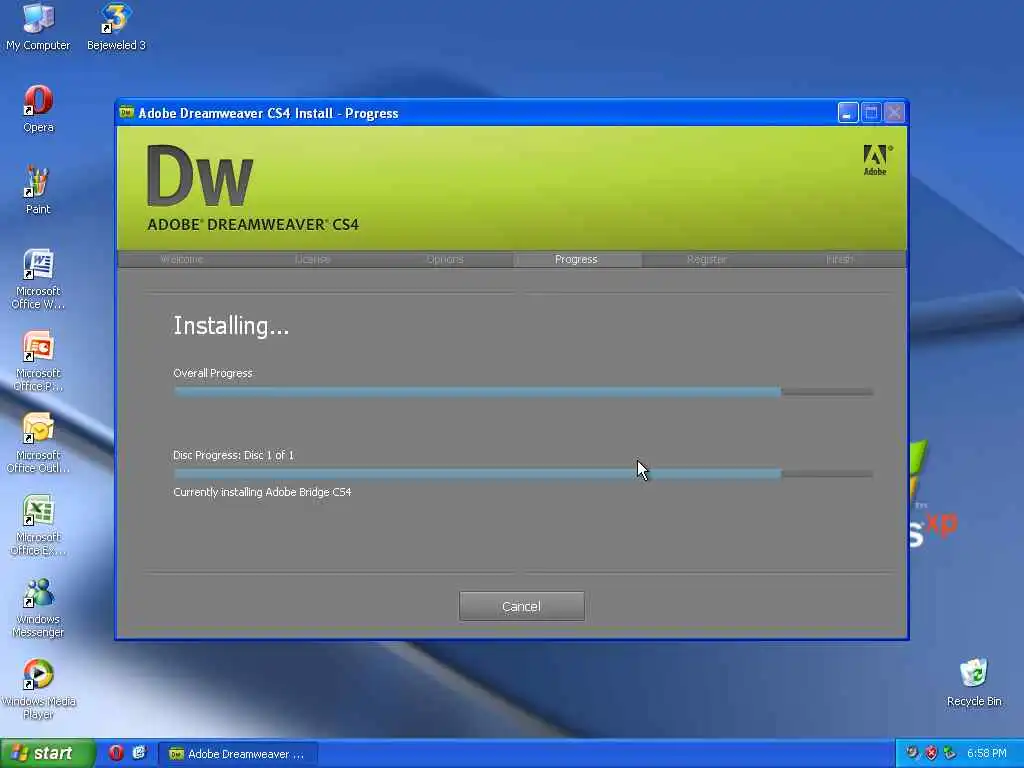
Task: Launch the Bejeweled 3 shortcut
Action: (x=116, y=27)
